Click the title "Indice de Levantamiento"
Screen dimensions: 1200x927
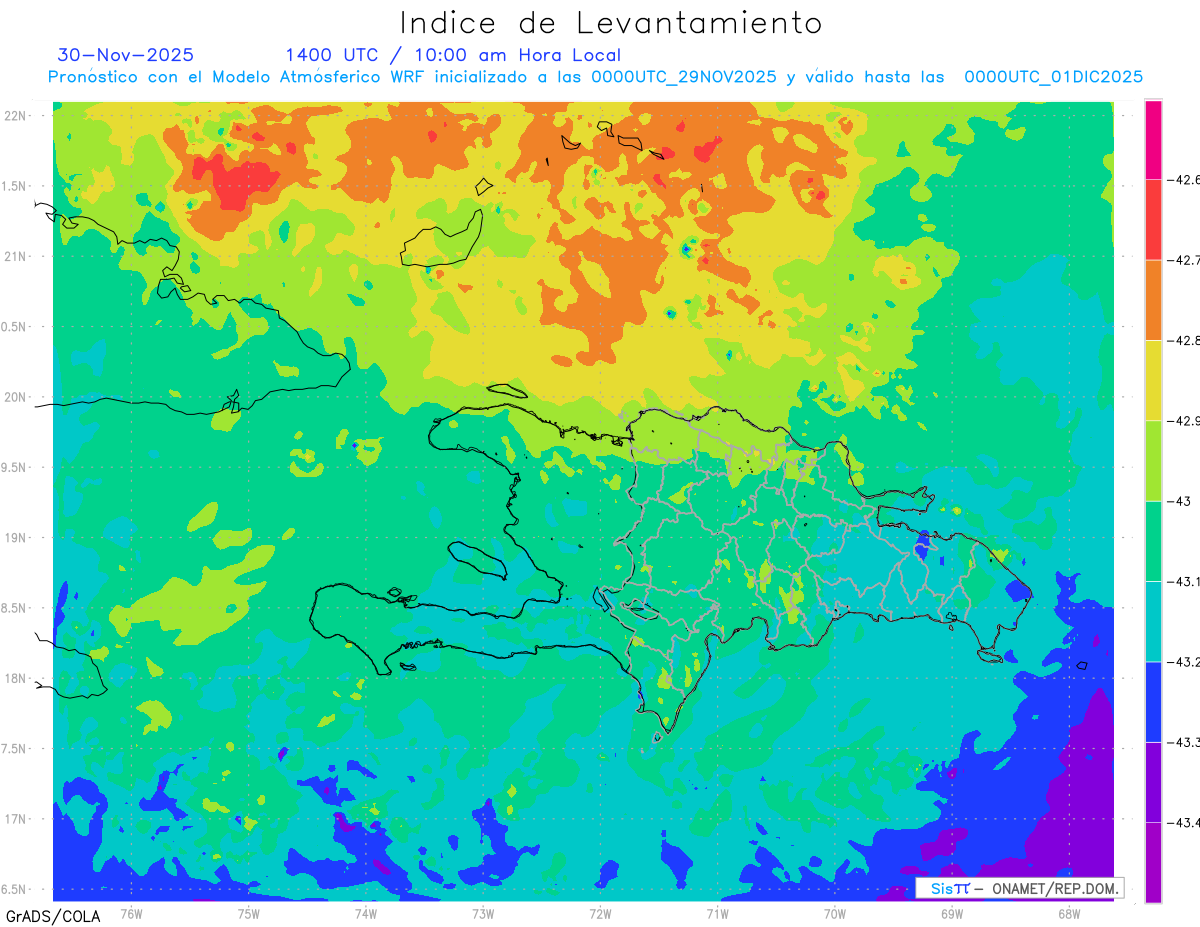(x=611, y=23)
